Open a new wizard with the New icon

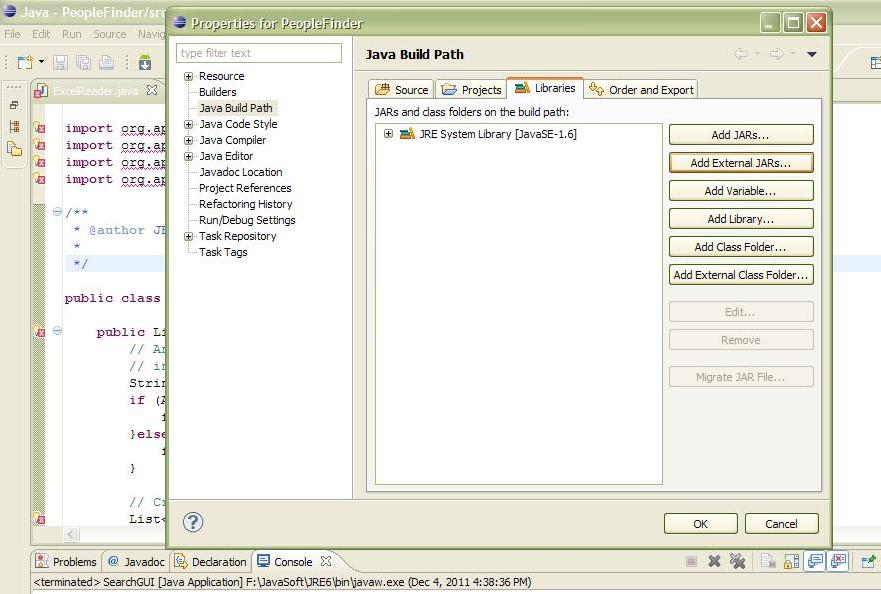click(25, 62)
